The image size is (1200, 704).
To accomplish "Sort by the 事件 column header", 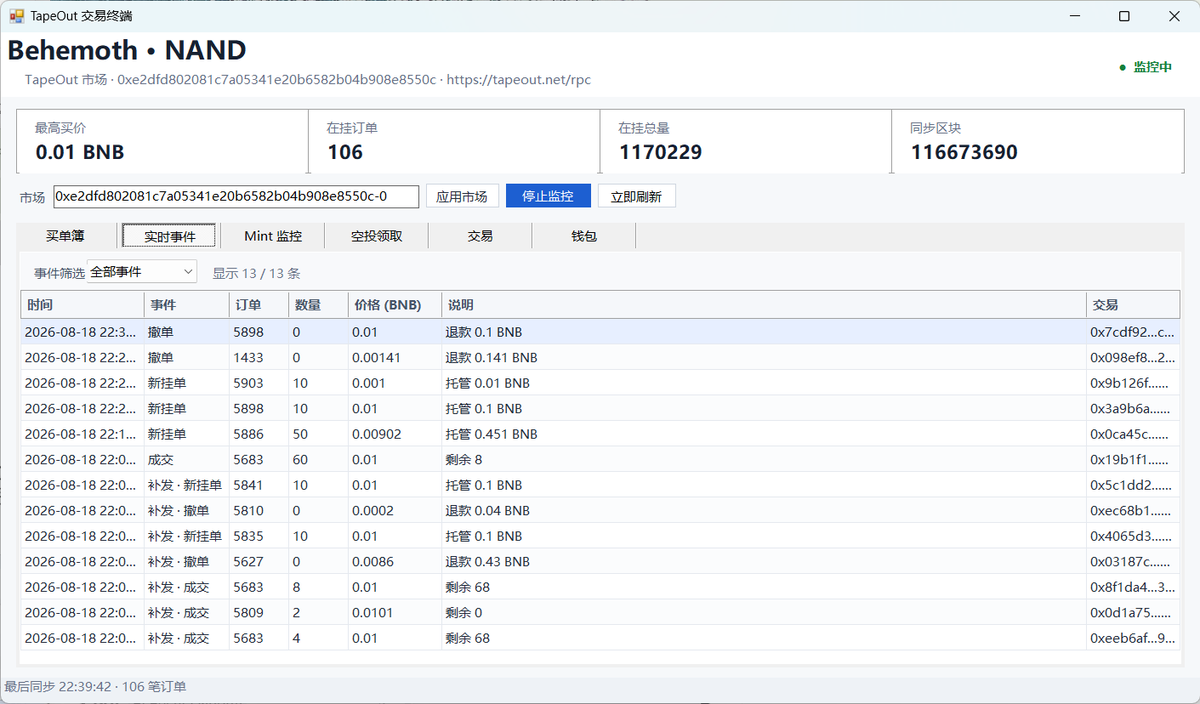I will [x=187, y=305].
